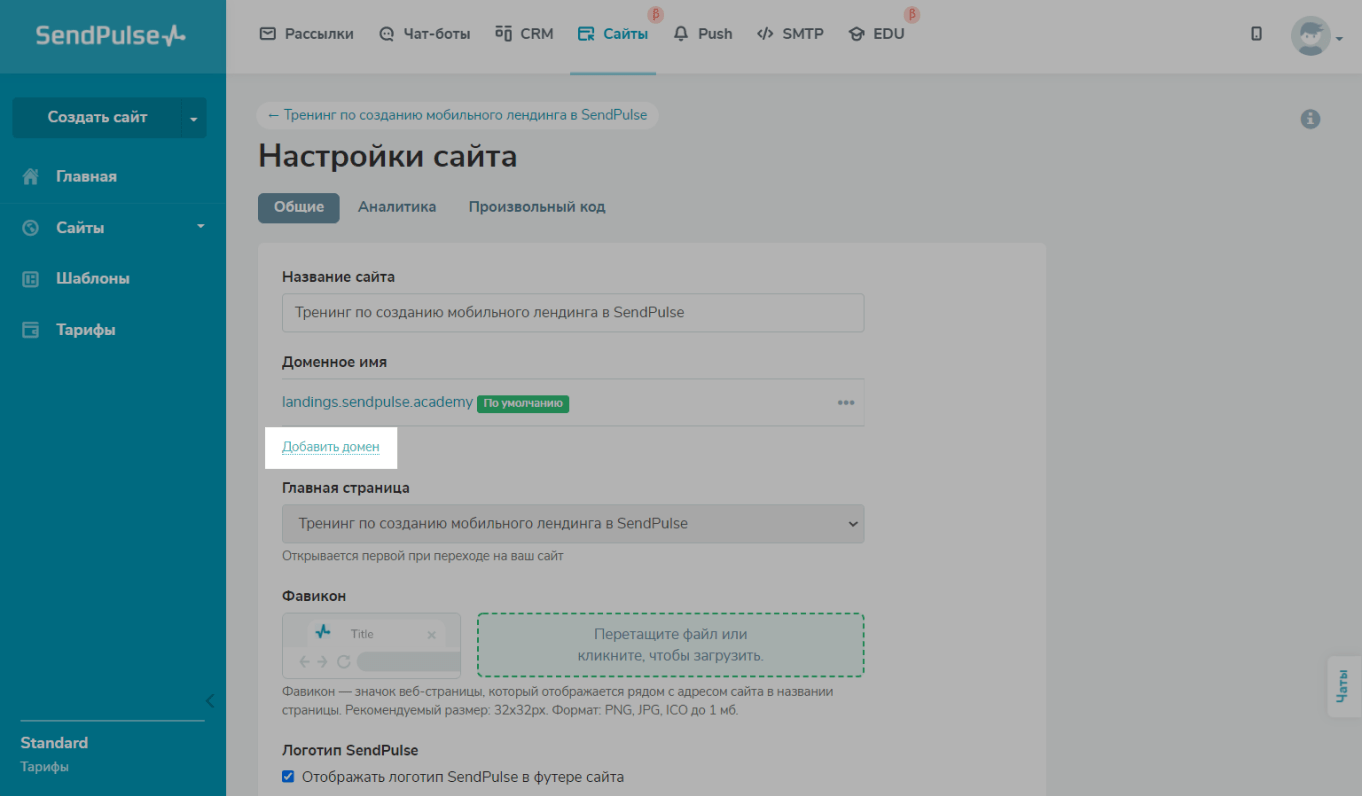Click the favicon upload drop zone
Image resolution: width=1362 pixels, height=796 pixels.
[x=670, y=645]
